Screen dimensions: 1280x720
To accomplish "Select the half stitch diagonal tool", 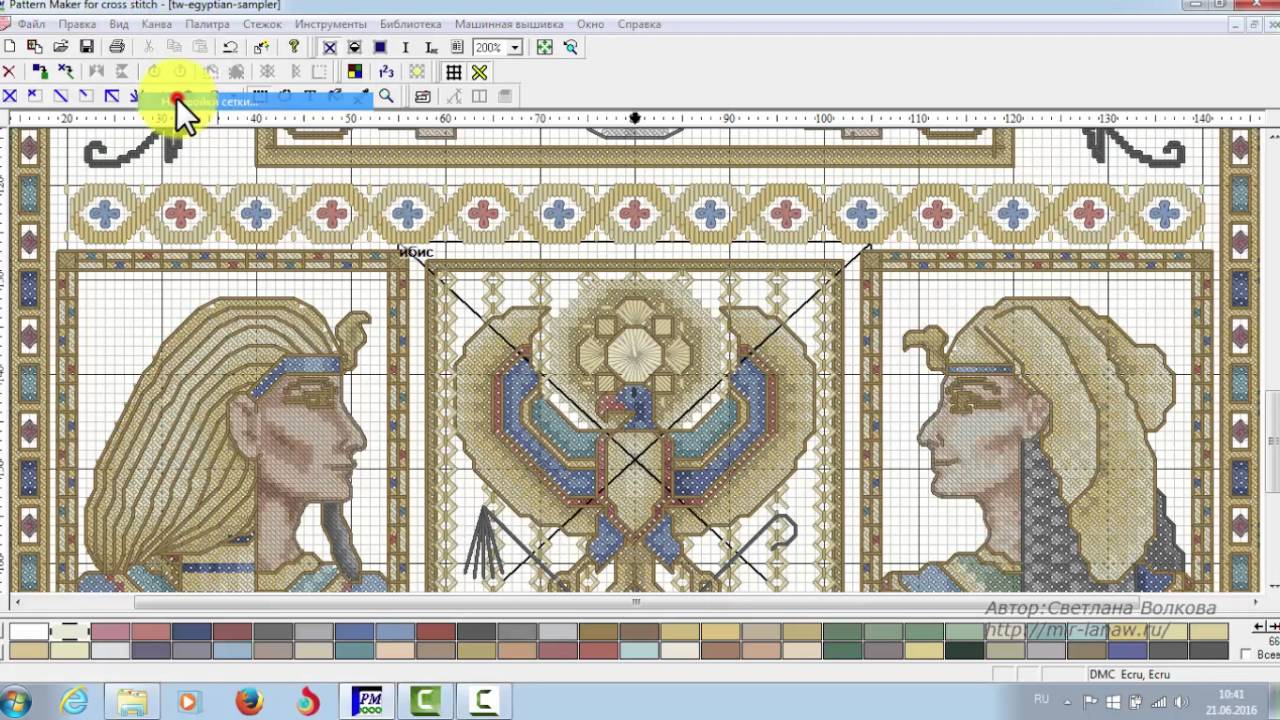I will click(60, 96).
